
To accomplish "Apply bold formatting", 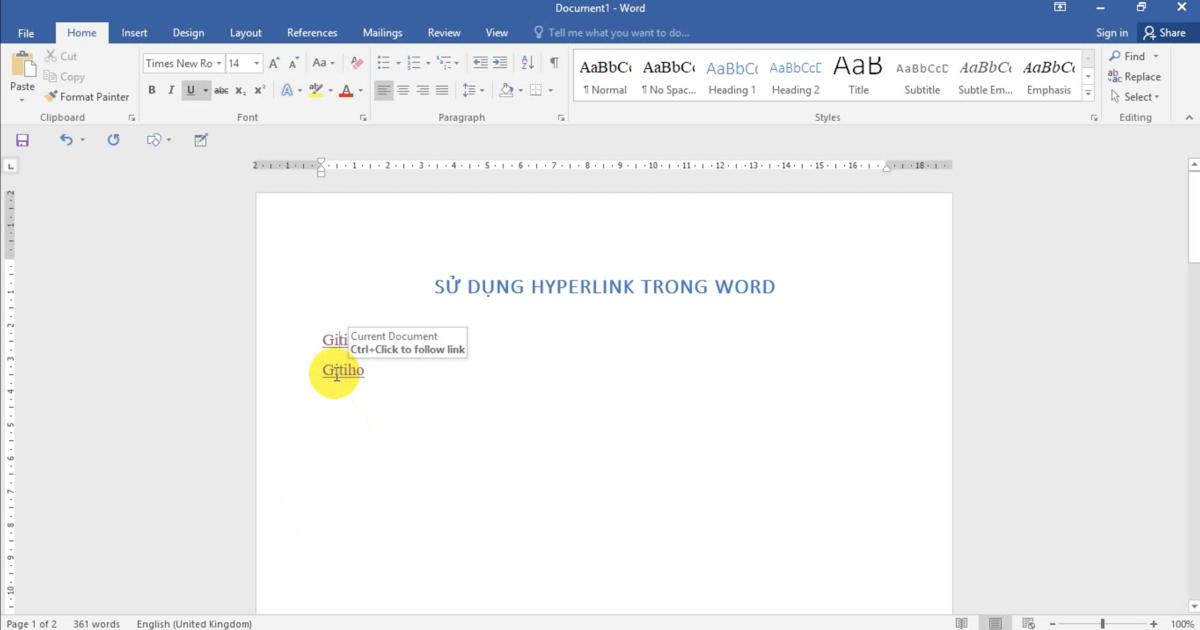I will [x=152, y=90].
